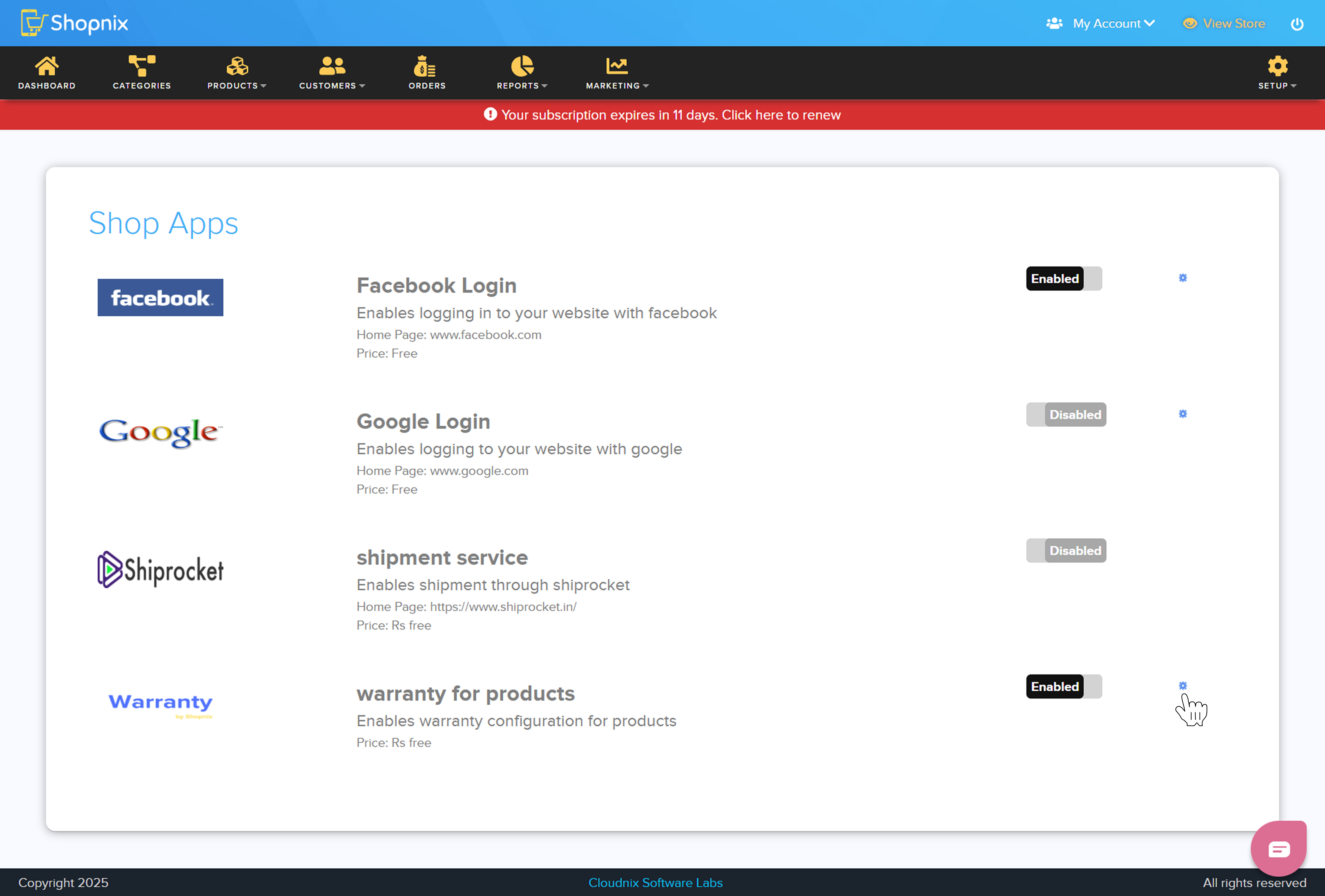Select the DASHBOARD label
This screenshot has width=1325, height=896.
click(x=47, y=86)
